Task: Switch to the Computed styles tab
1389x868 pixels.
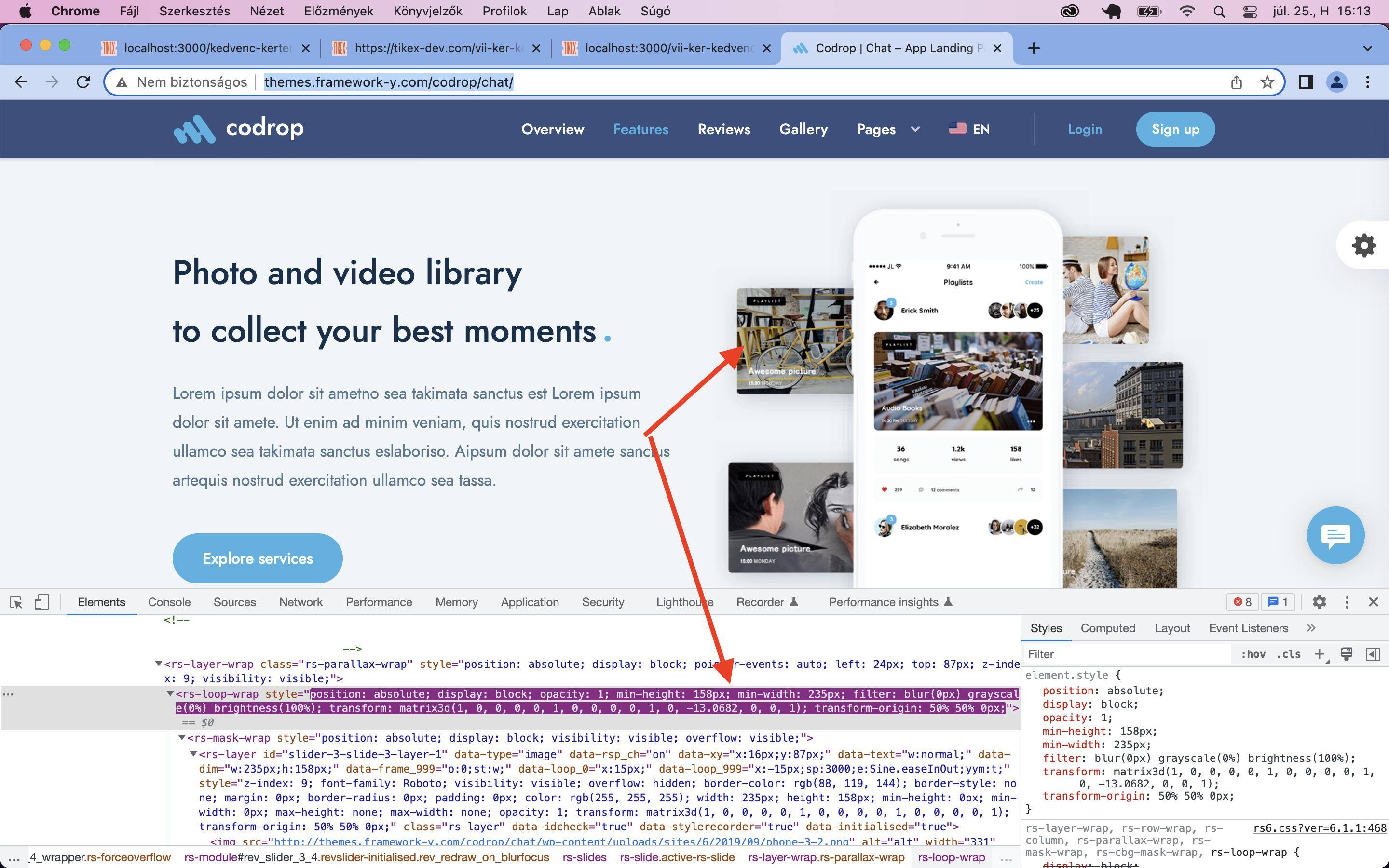Action: coord(1108,628)
